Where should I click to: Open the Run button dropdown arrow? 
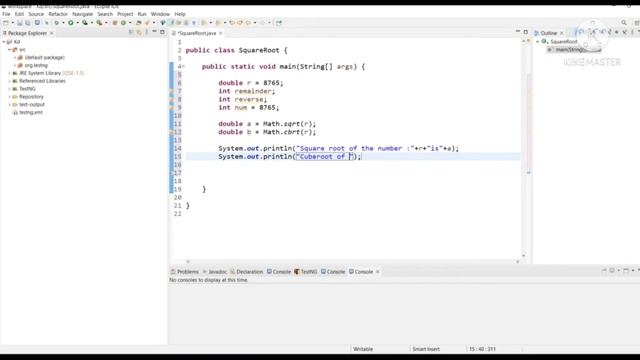pos(77,23)
